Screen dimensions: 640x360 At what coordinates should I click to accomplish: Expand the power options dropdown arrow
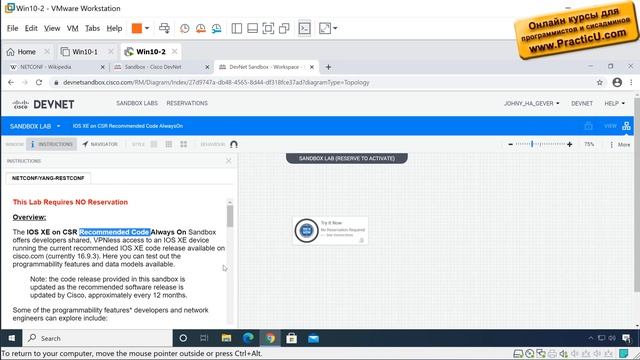coord(147,28)
